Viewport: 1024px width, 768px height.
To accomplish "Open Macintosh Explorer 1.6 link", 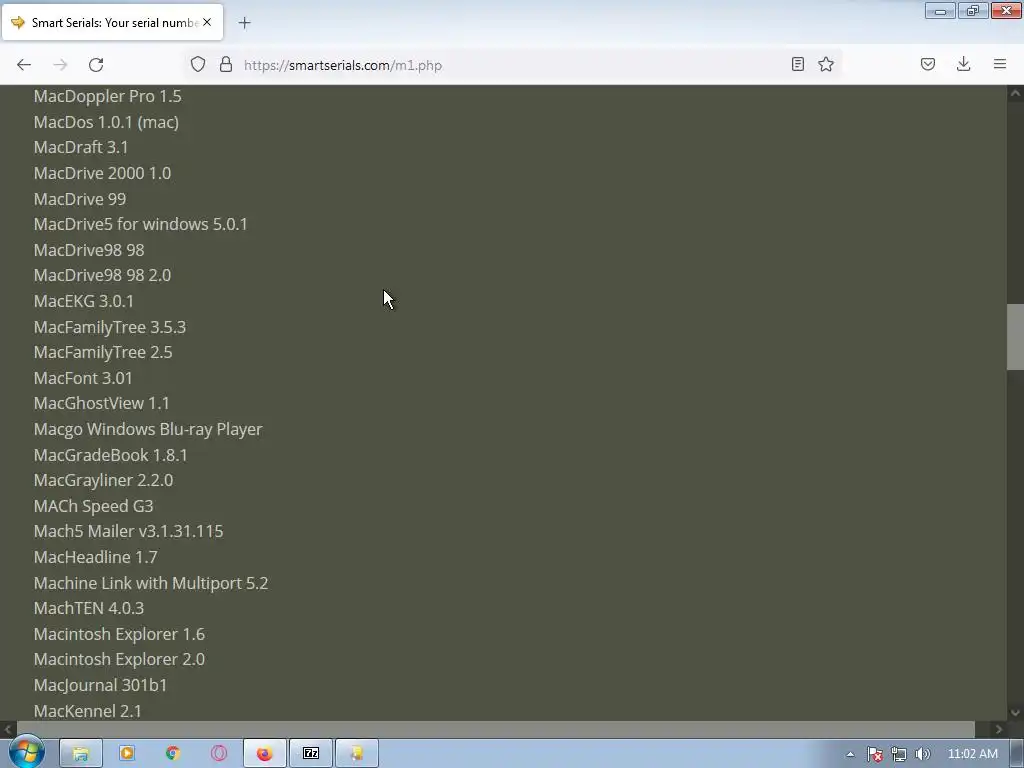I will 120,634.
